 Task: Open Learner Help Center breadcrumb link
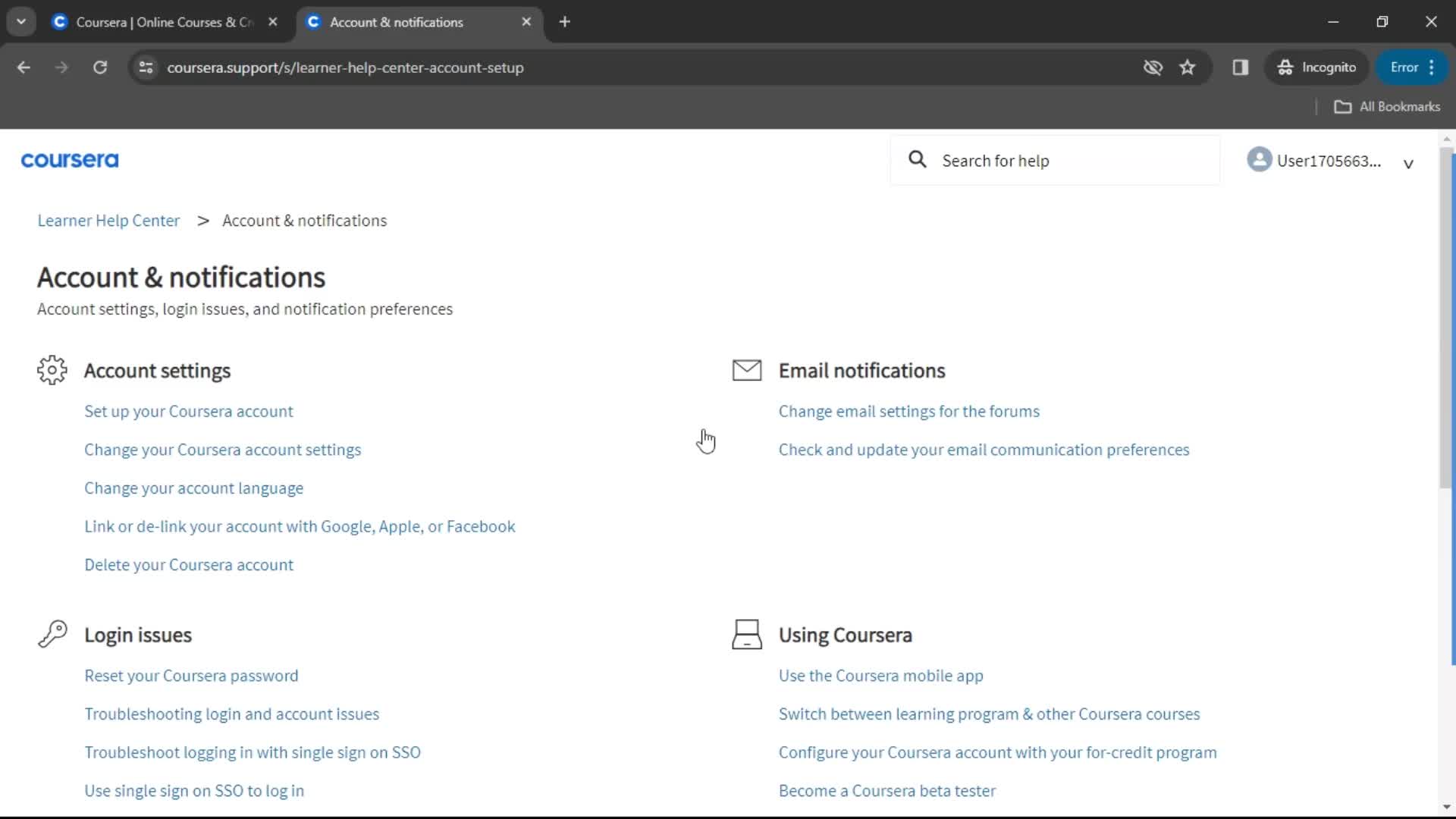pyautogui.click(x=108, y=221)
